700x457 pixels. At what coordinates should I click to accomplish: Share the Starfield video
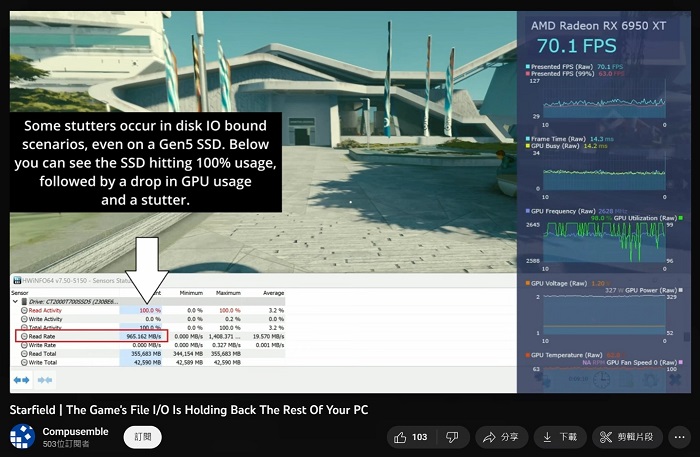(x=501, y=437)
